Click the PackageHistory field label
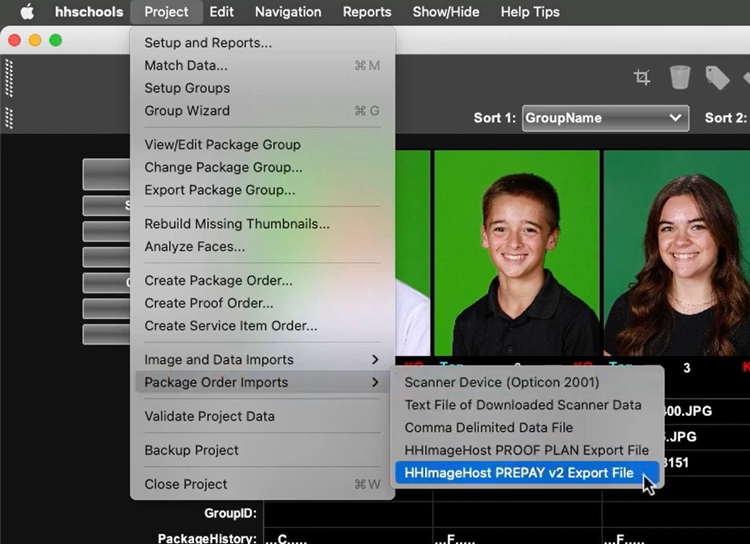This screenshot has height=544, width=750. pos(207,538)
